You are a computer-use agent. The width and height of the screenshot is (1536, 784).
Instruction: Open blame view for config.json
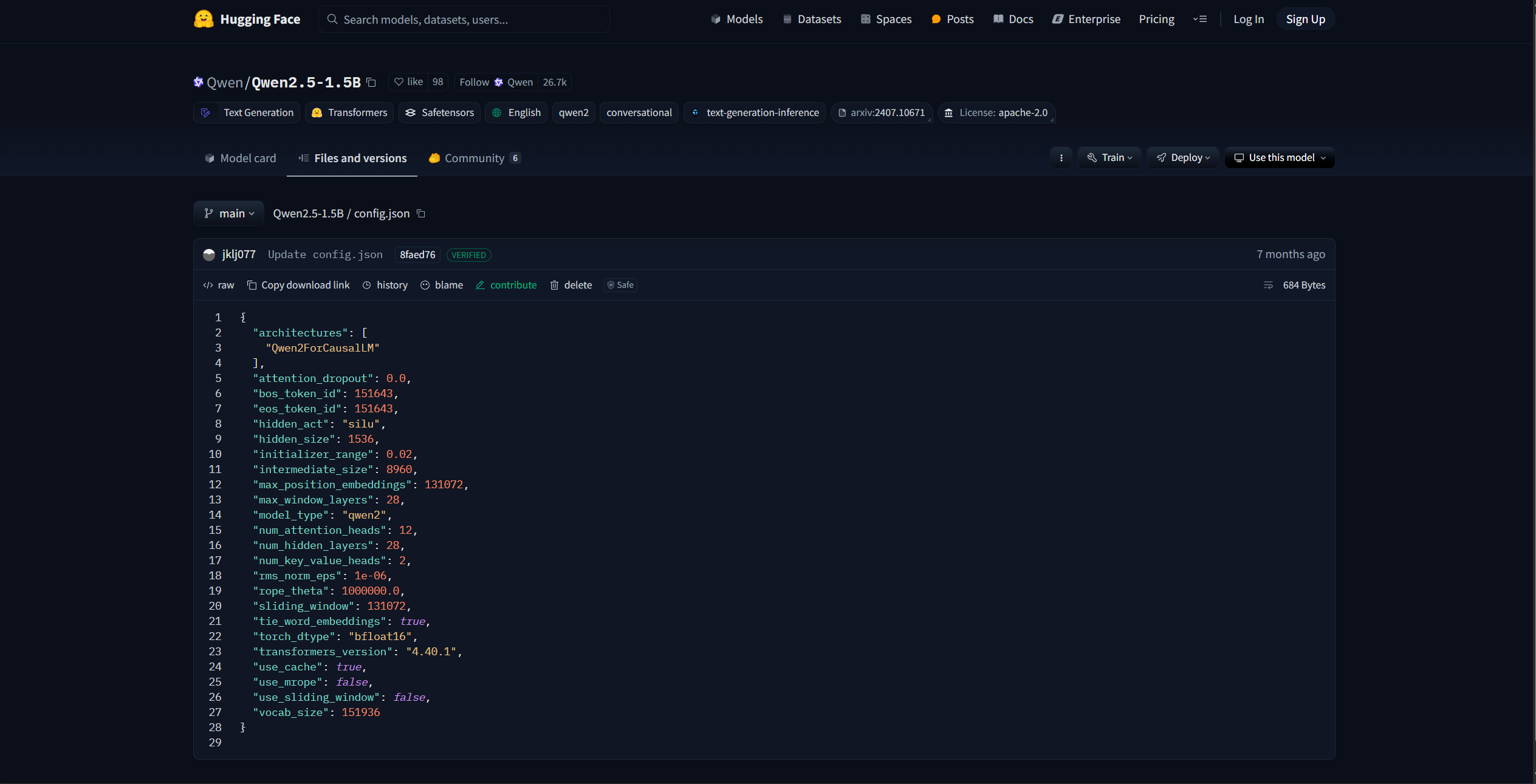click(442, 285)
